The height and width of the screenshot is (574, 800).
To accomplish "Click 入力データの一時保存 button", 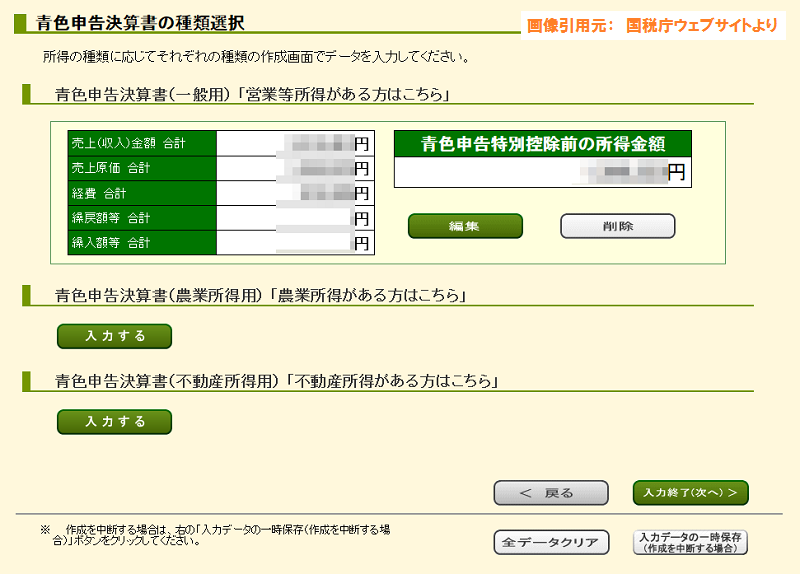I will 691,542.
